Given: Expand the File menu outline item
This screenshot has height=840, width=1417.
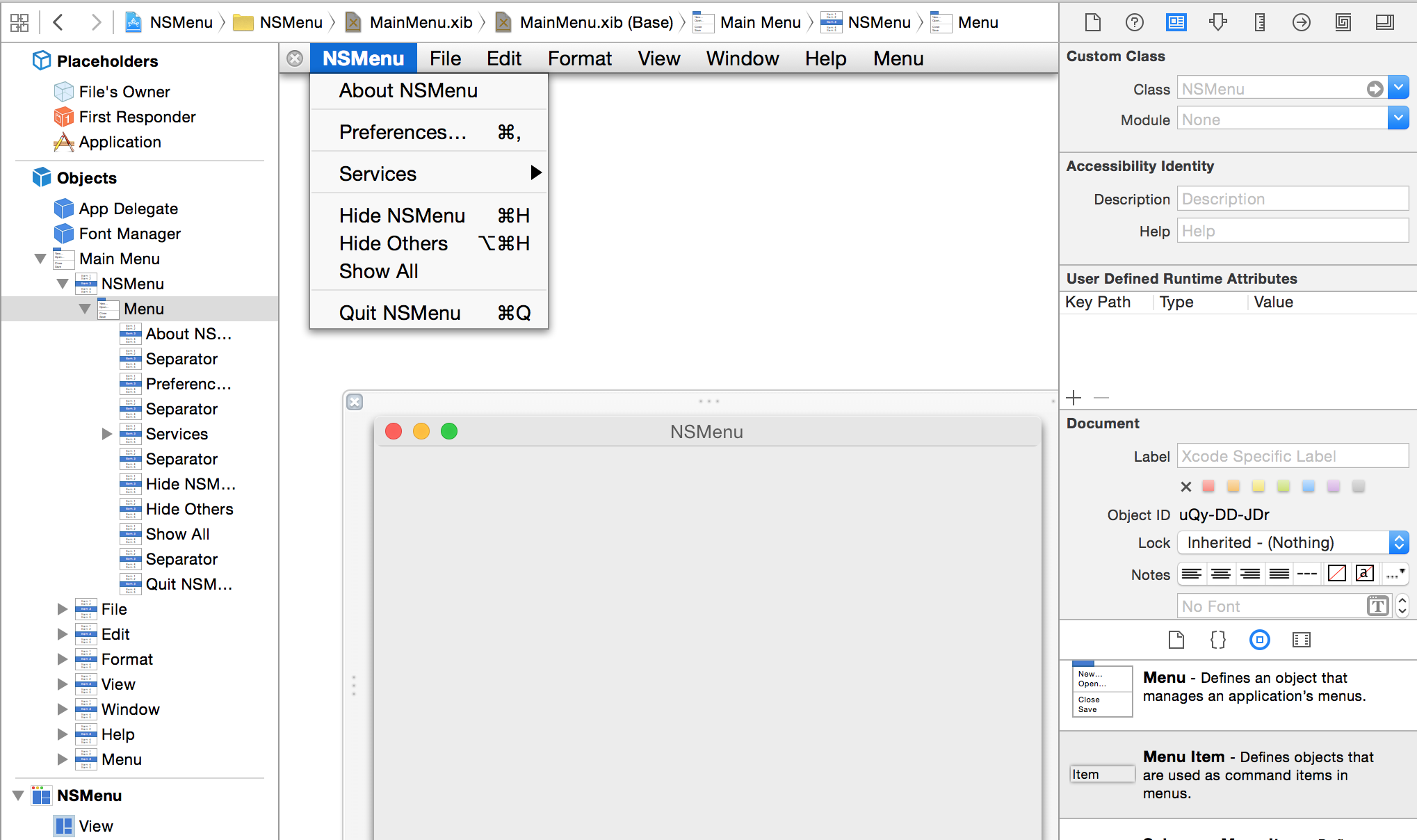Looking at the screenshot, I should [x=63, y=609].
